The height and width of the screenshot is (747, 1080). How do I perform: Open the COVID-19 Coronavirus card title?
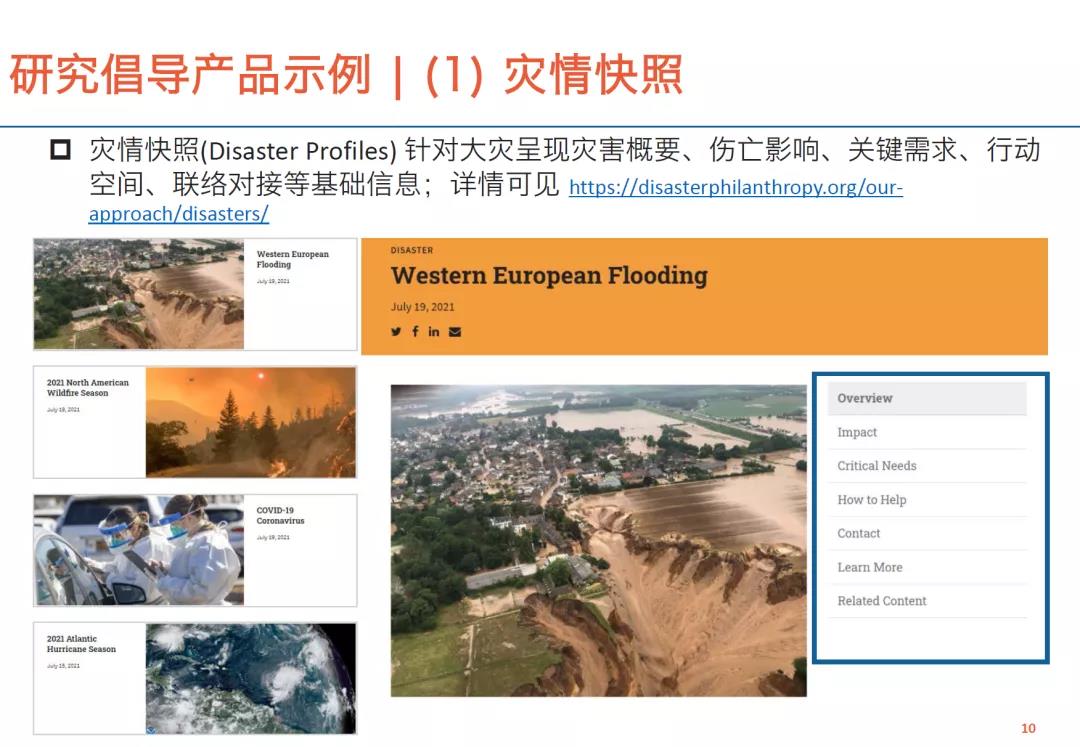tap(280, 516)
